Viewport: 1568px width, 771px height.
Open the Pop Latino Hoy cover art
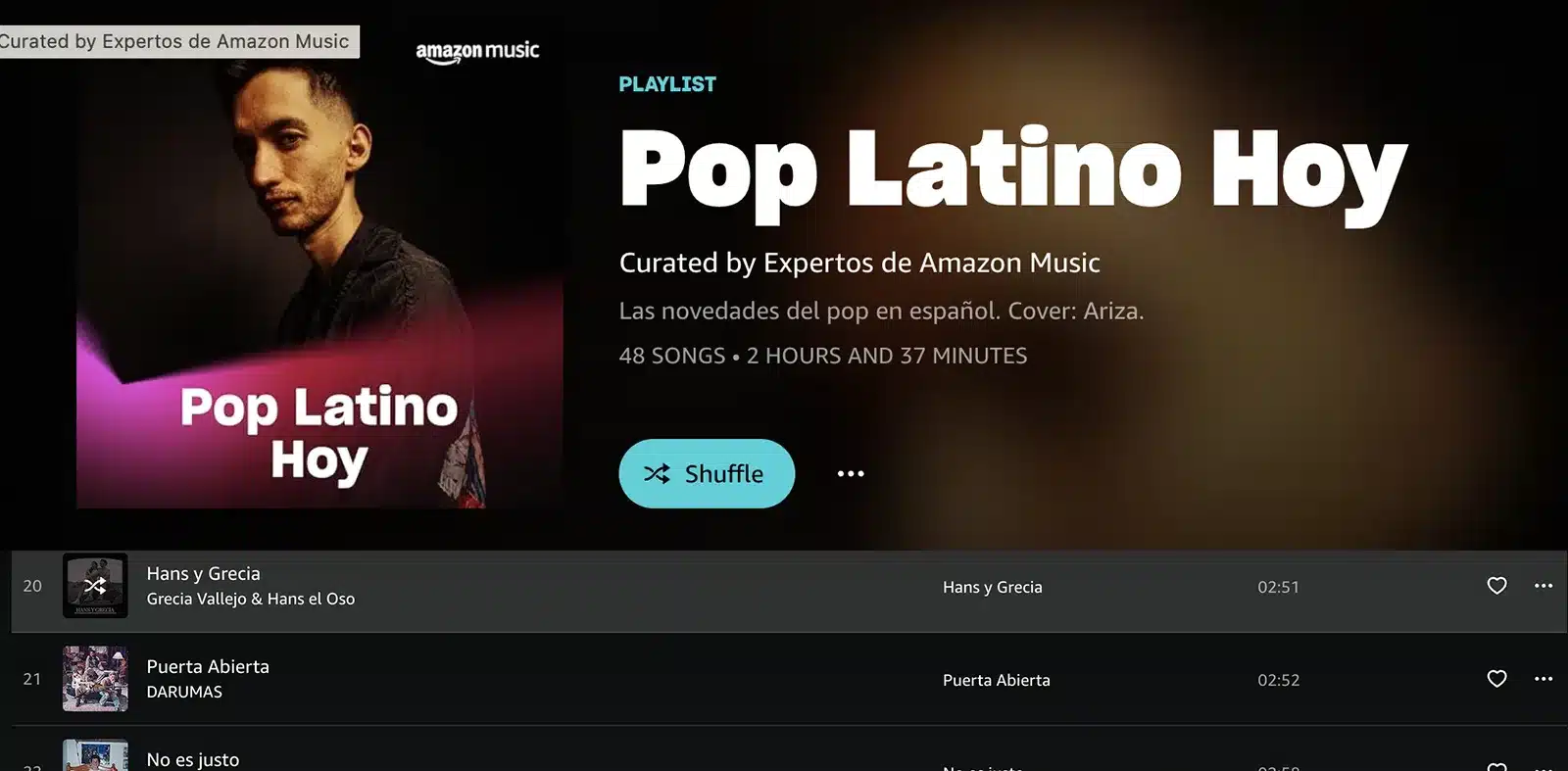(320, 284)
